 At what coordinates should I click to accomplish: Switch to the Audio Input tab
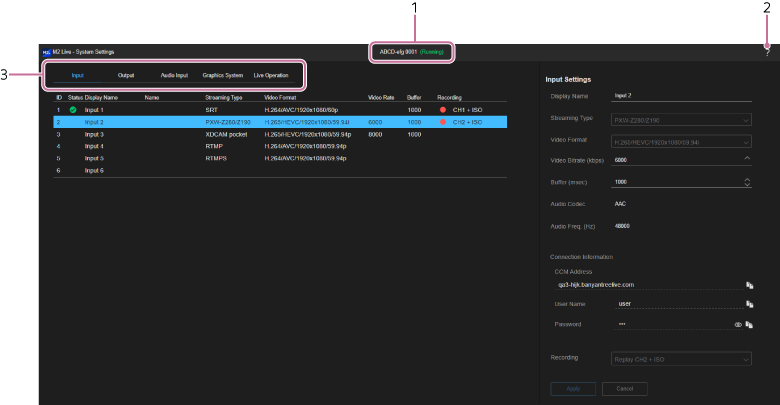point(174,76)
